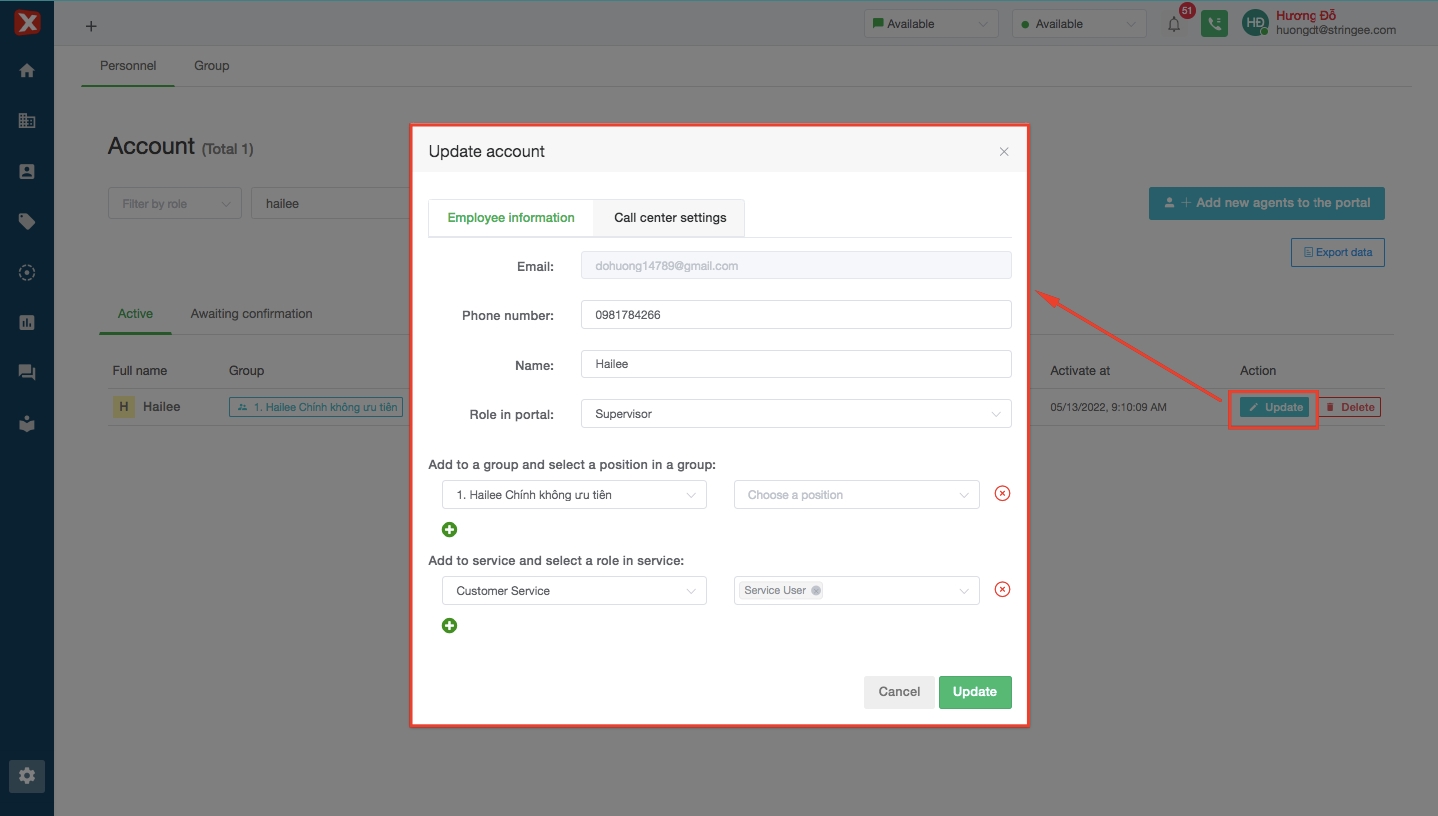This screenshot has width=1438, height=816.
Task: Open the notifications bell icon
Action: [1174, 25]
